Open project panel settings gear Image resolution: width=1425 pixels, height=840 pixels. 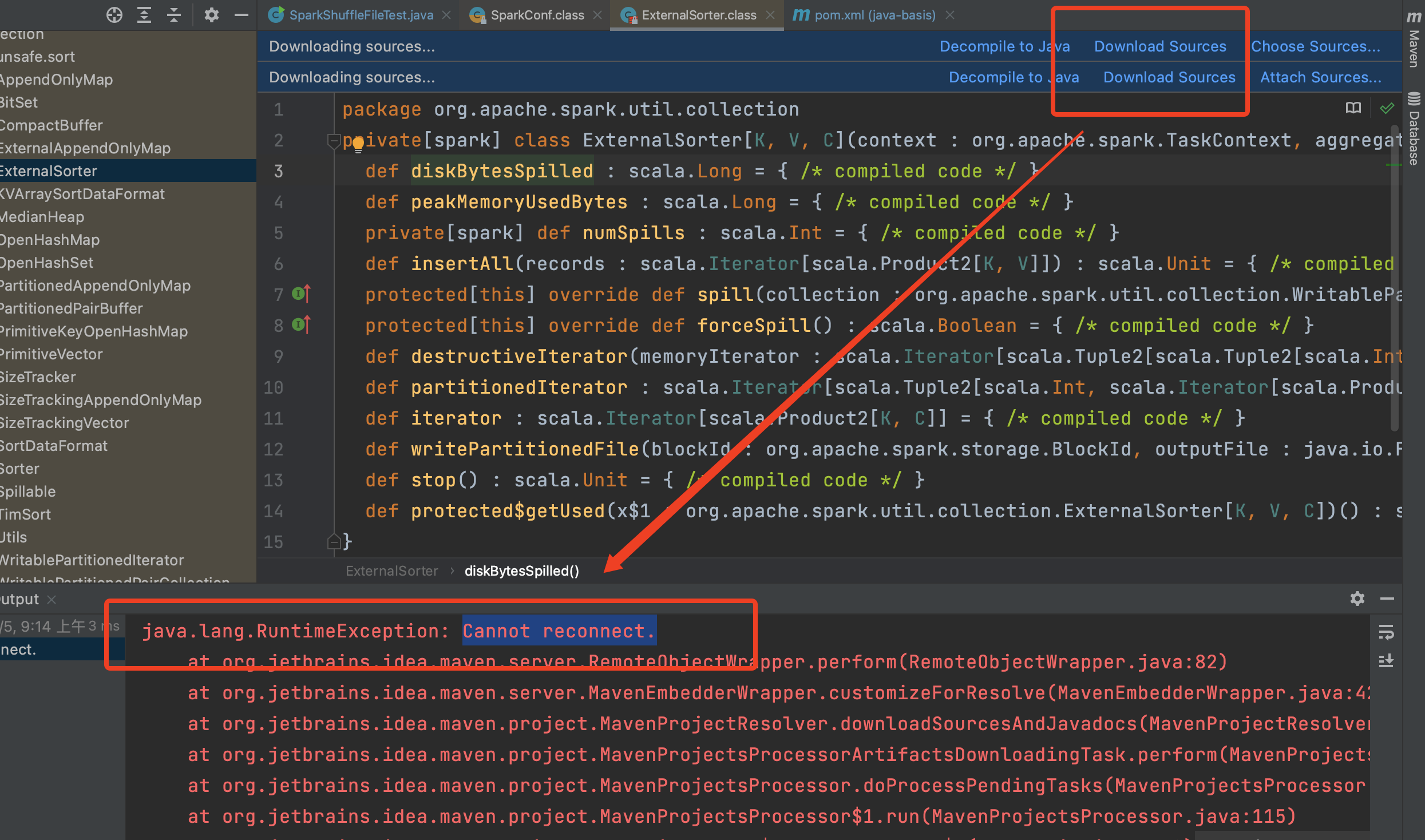click(x=212, y=15)
